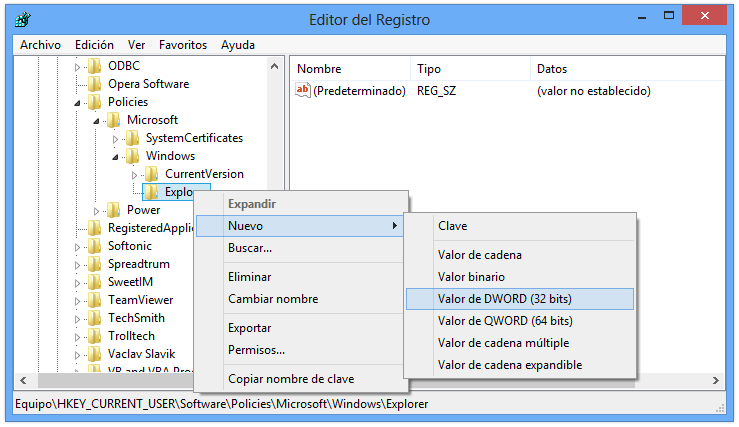Click the Vaclav Slavik folder icon
Viewport: 739px width, 427px height.
click(95, 354)
